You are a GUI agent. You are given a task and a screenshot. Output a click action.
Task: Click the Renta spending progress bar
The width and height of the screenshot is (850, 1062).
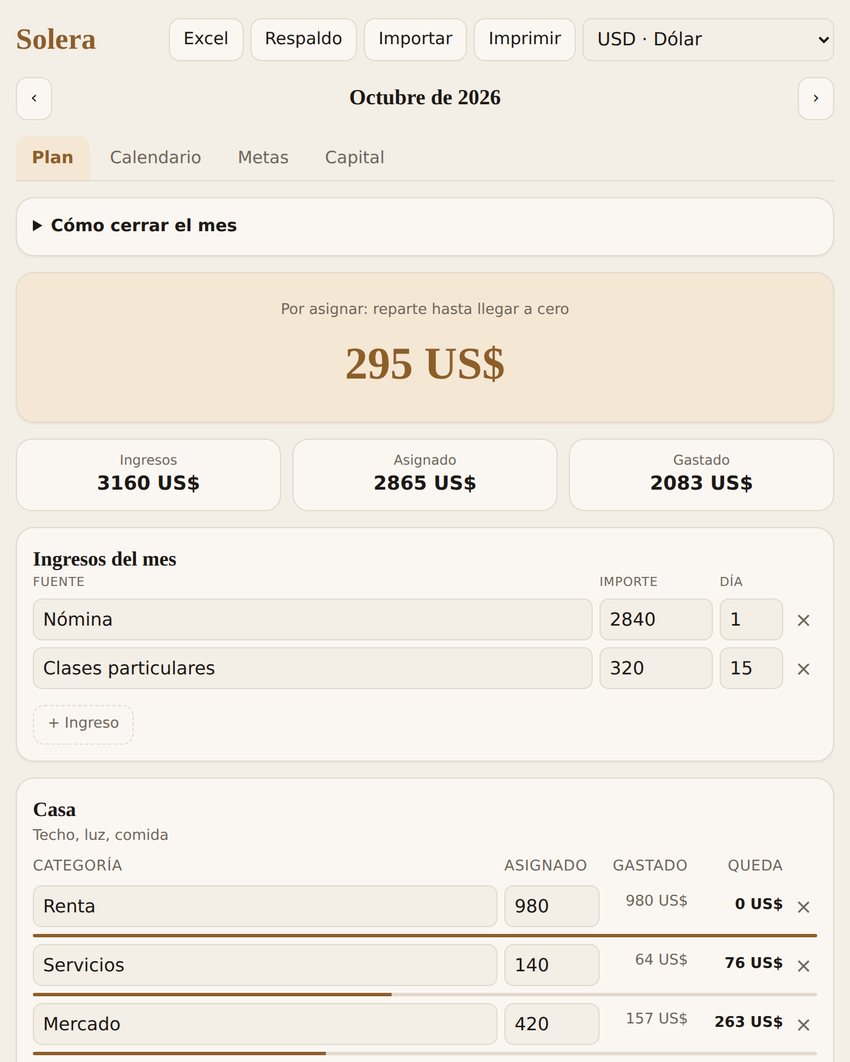point(425,935)
